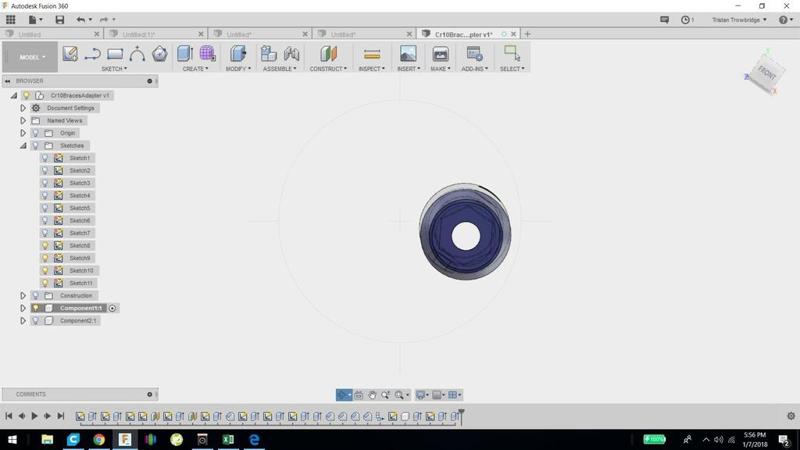Expand the Construction folder
This screenshot has width=800, height=450.
coord(23,296)
